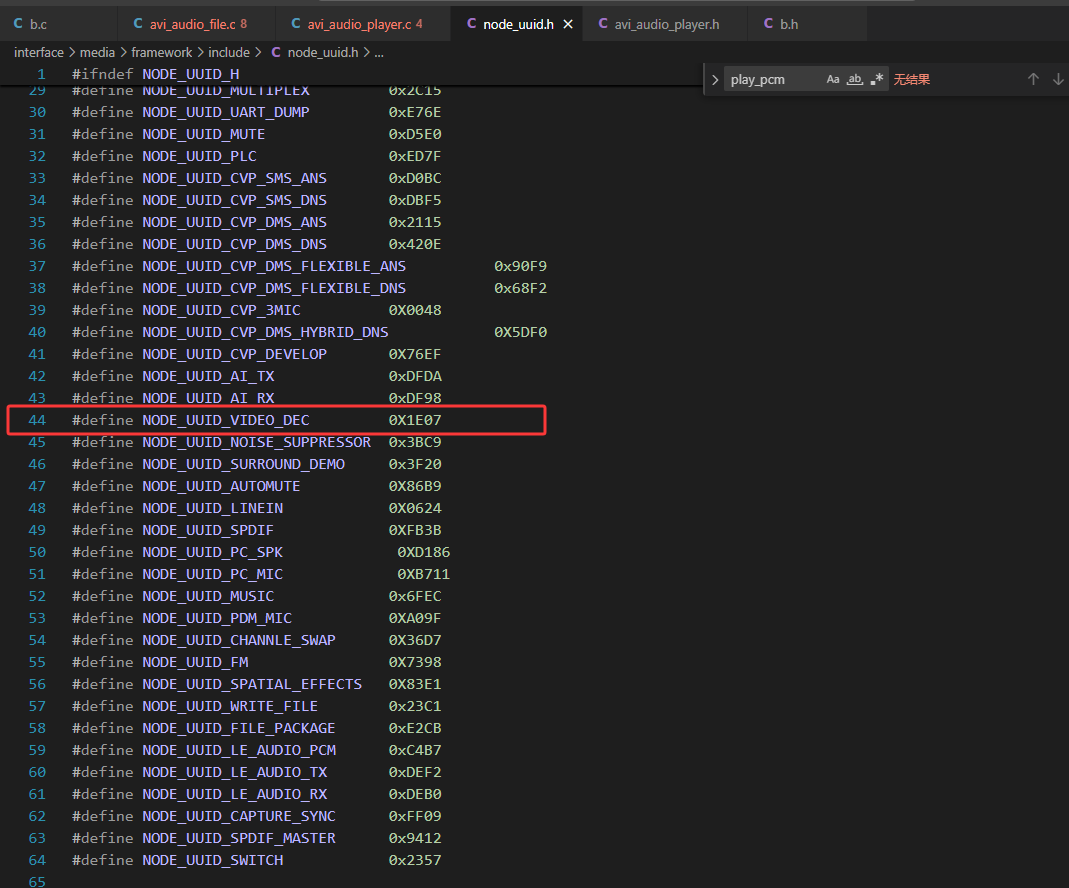
Task: Toggle Match Case in find widget
Action: tap(832, 79)
